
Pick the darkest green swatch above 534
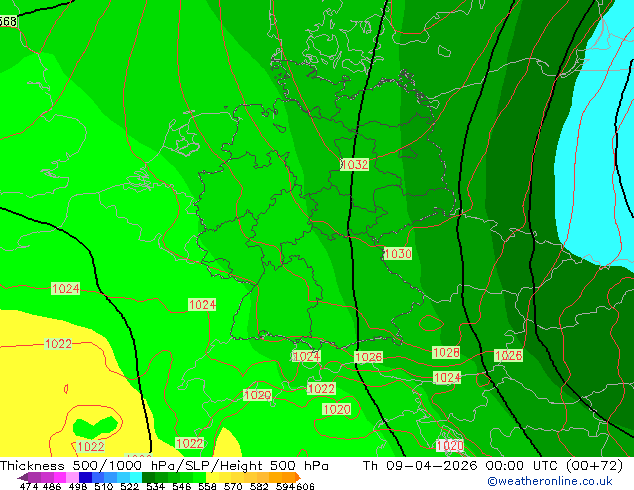pyautogui.click(x=146, y=477)
